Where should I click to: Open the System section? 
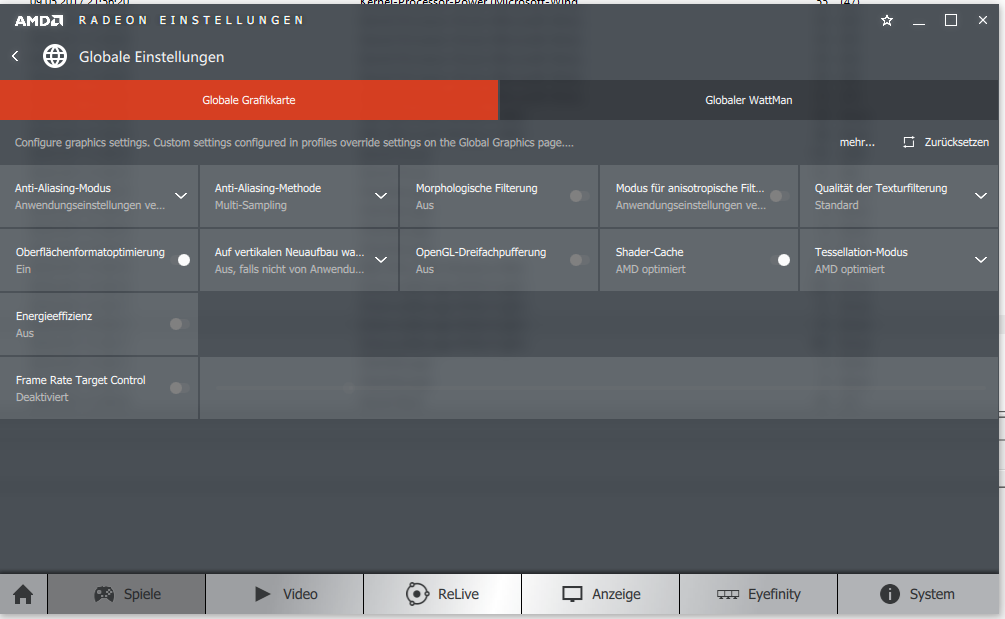point(918,594)
